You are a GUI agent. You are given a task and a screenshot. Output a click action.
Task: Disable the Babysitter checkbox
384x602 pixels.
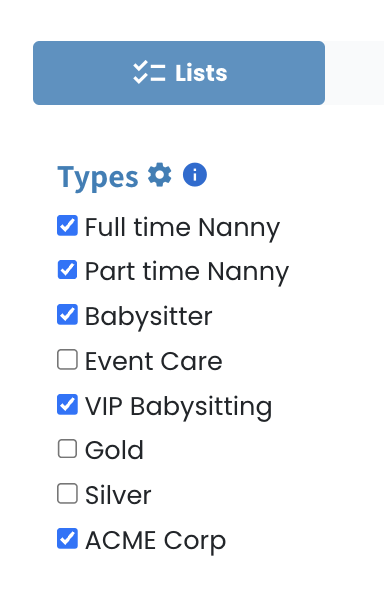pos(68,315)
